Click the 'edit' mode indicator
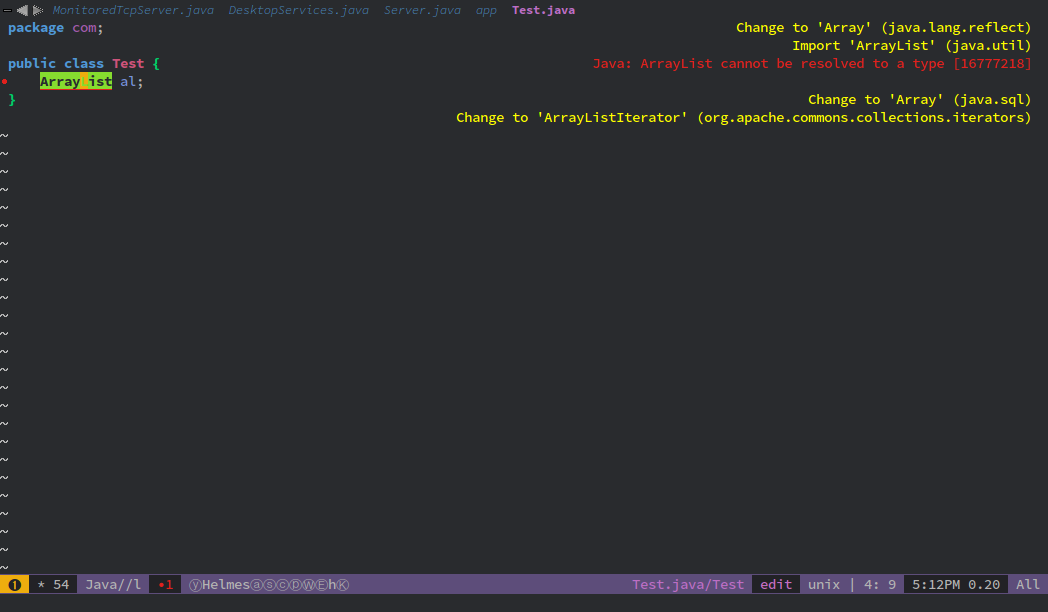This screenshot has width=1048, height=612. (x=776, y=585)
